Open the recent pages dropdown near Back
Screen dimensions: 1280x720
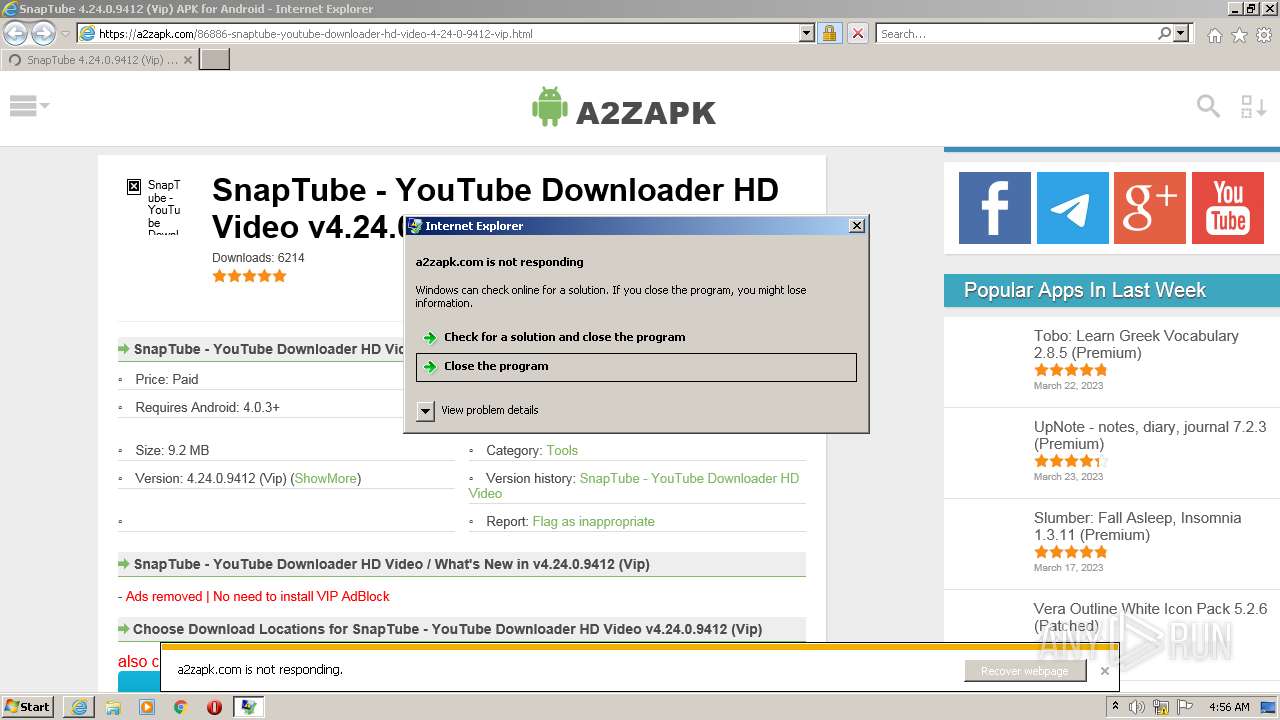click(65, 33)
